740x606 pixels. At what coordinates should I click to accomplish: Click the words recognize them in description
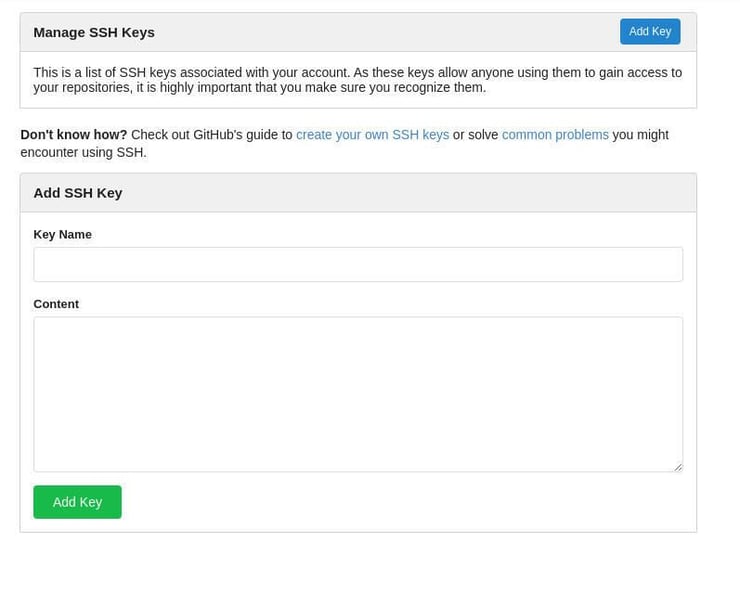(x=439, y=88)
